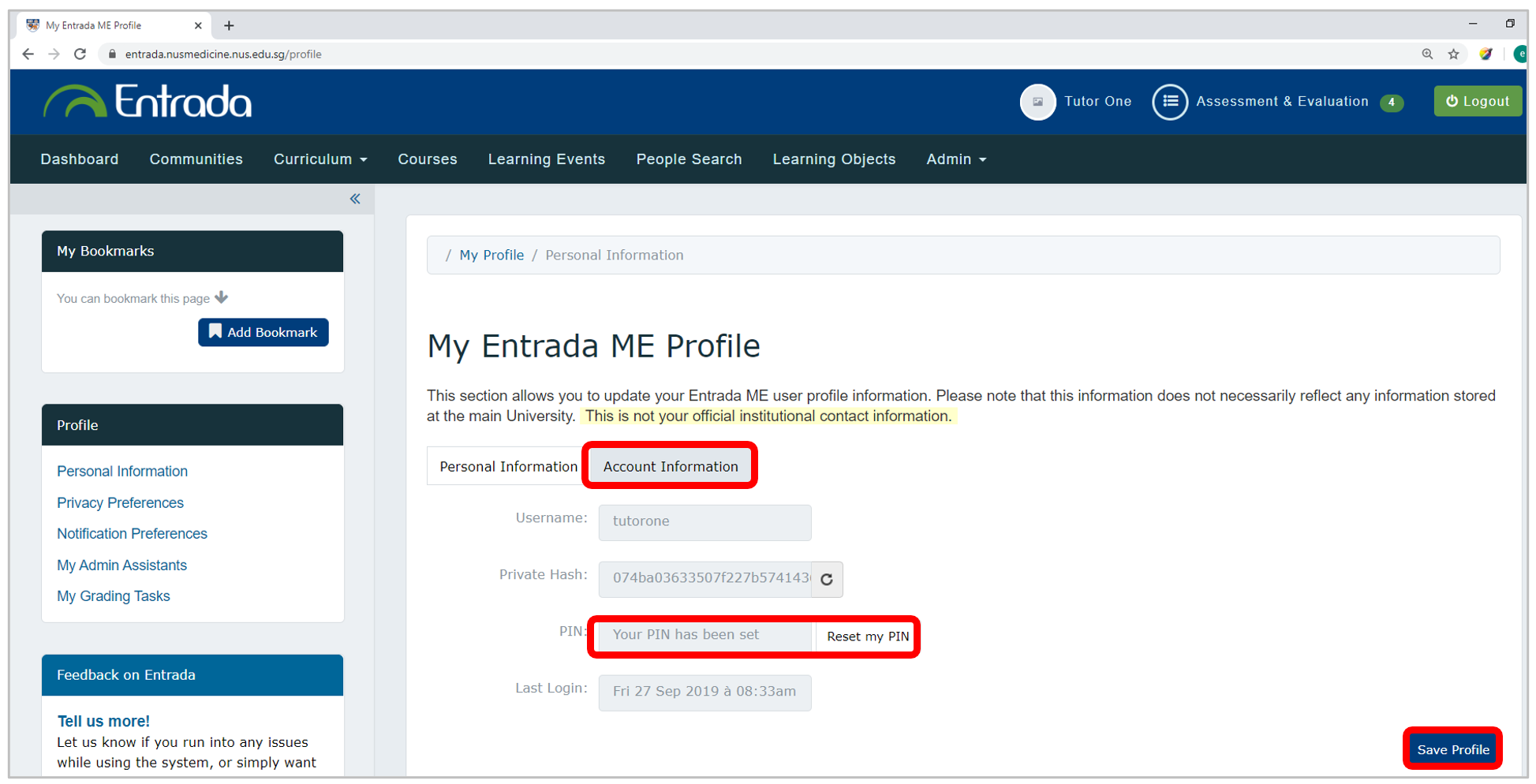The image size is (1536, 784).
Task: Open Tutor One account link
Action: coord(1097,102)
